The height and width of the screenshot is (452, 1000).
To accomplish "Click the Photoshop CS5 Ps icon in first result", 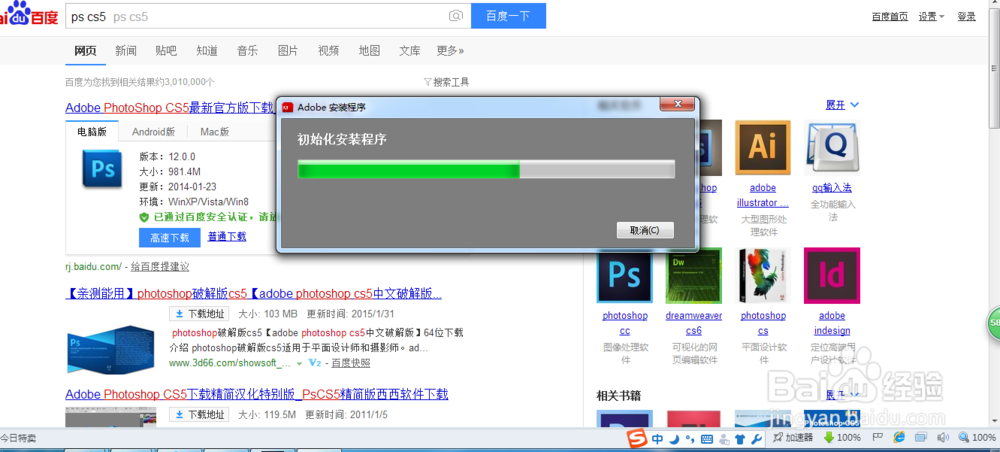I will 102,168.
